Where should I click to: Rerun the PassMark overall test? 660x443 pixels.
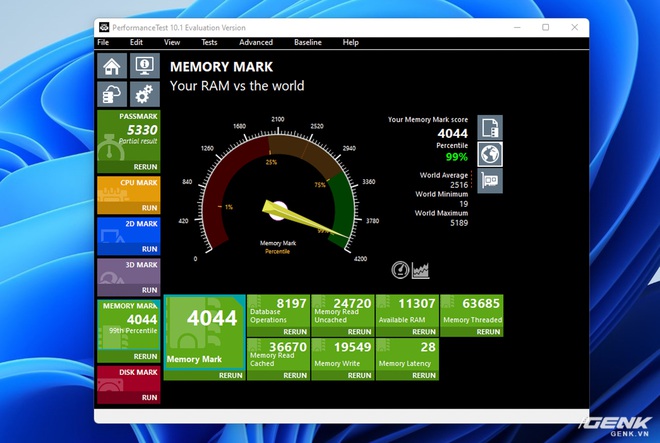pyautogui.click(x=145, y=167)
